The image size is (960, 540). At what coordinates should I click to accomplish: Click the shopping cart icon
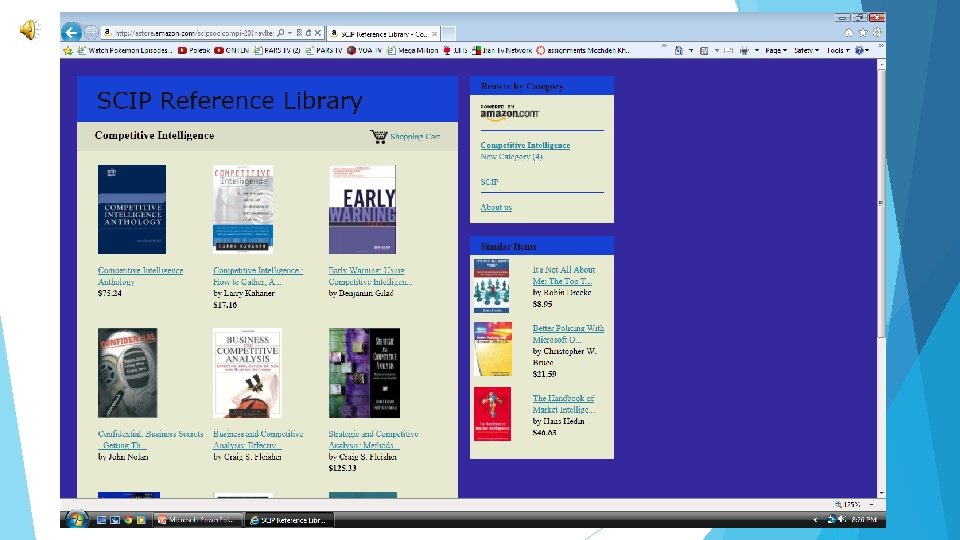click(x=378, y=136)
